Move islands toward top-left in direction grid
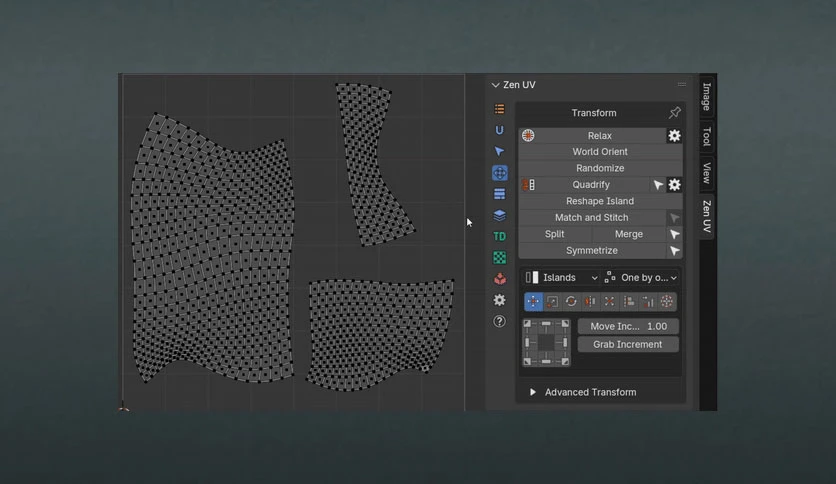The image size is (836, 484). [x=527, y=324]
